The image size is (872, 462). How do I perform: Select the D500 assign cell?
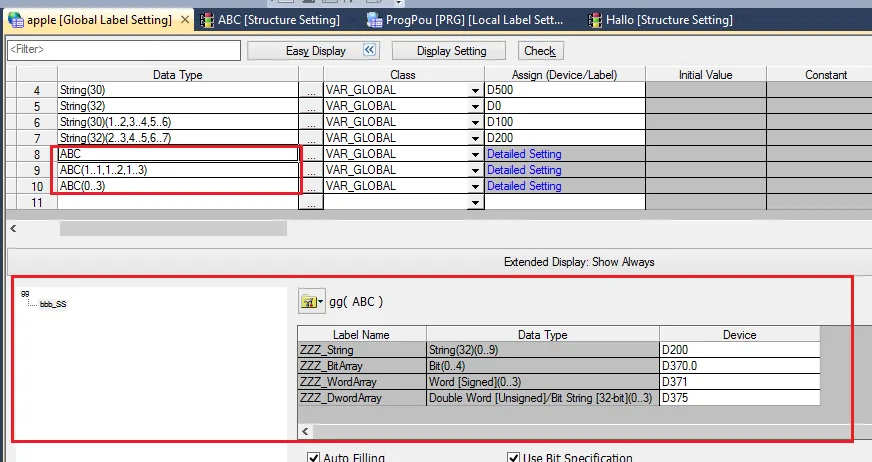[x=564, y=90]
